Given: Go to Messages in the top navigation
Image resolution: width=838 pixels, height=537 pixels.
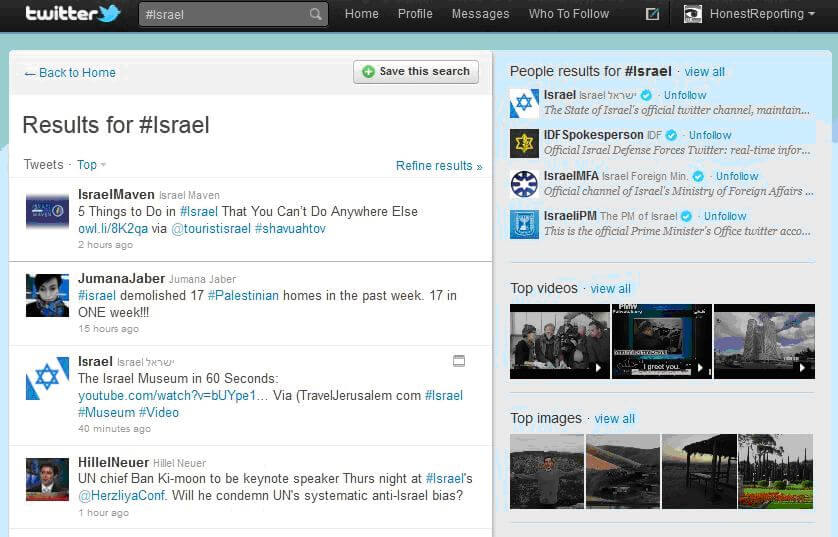Looking at the screenshot, I should (x=480, y=14).
